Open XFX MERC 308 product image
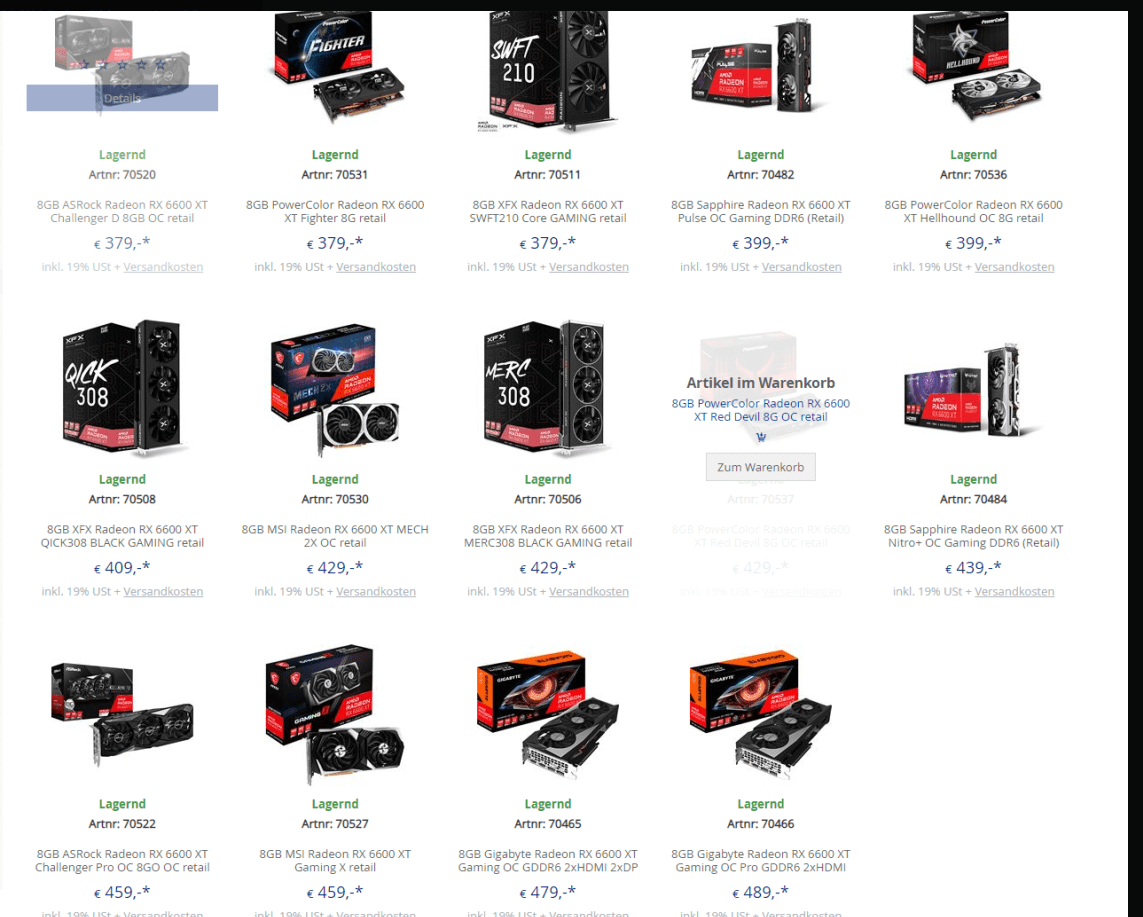Viewport: 1143px width, 917px height. click(x=547, y=389)
